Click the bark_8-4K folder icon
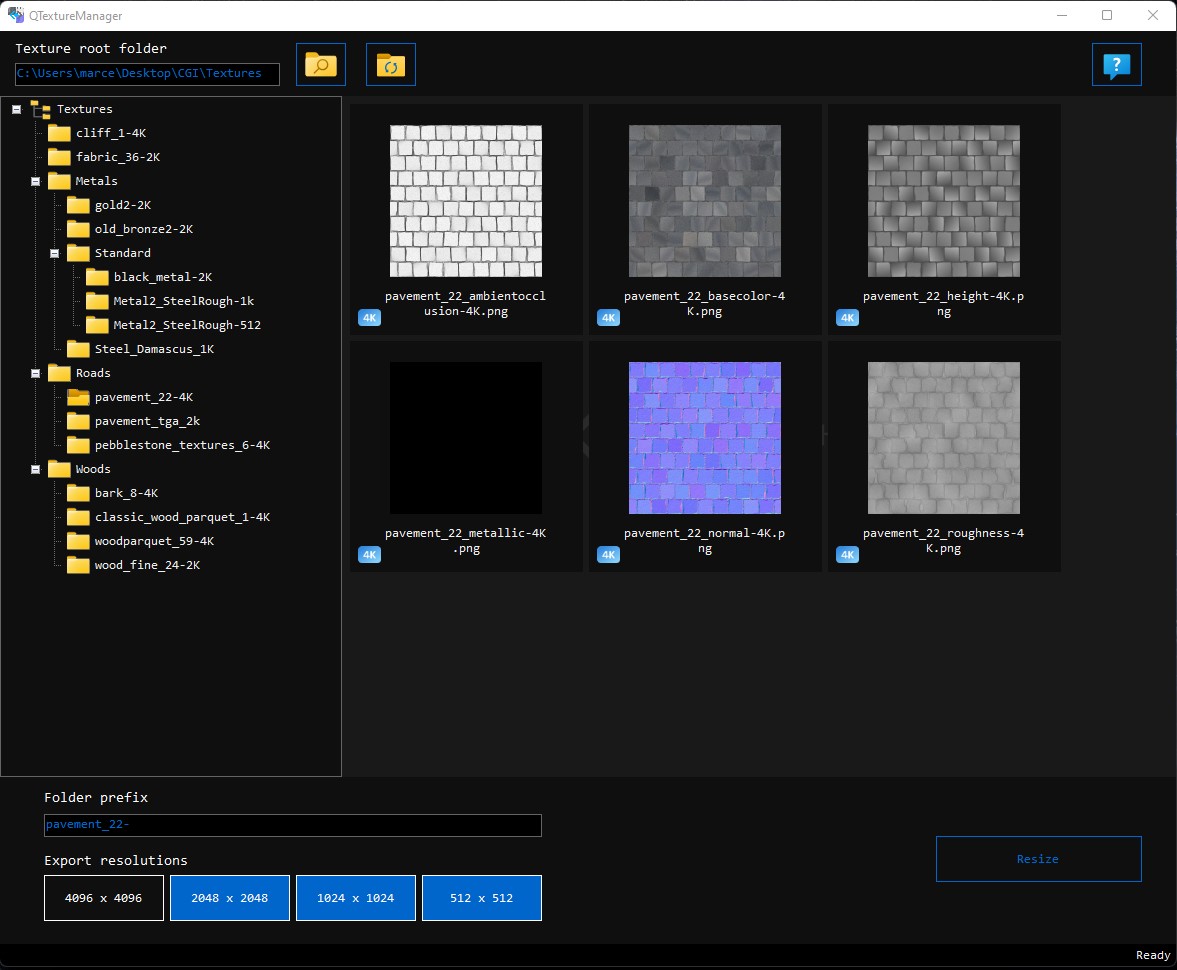Screen dimensions: 1177x970 [78, 493]
